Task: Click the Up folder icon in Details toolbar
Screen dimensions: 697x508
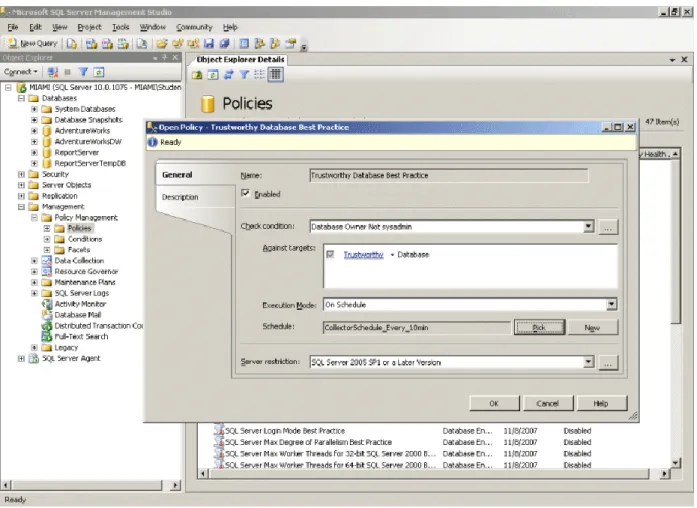Action: pos(197,75)
